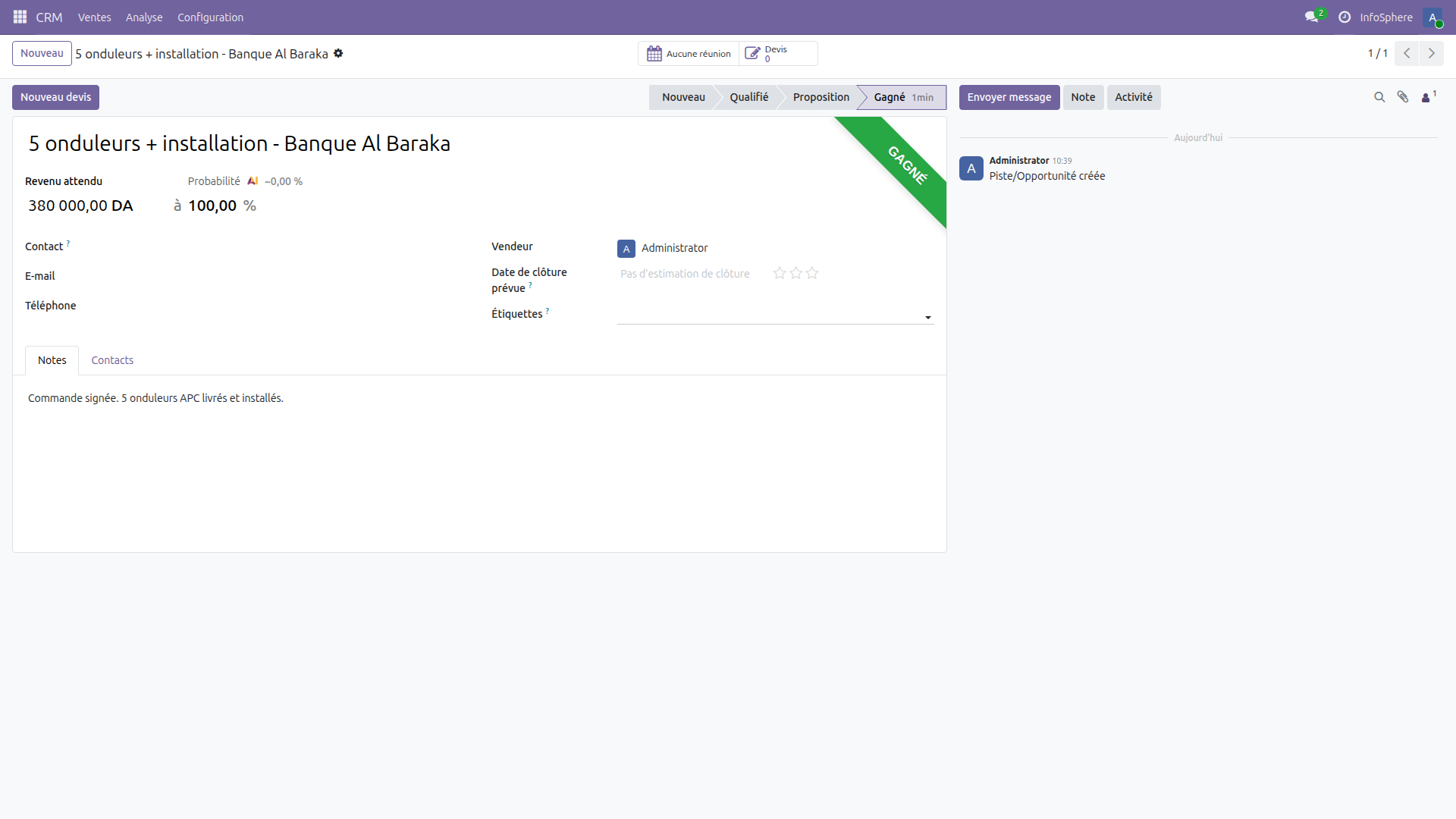Viewport: 1456px width, 819px height.
Task: Open chatter search with the magnifier icon
Action: 1379,97
